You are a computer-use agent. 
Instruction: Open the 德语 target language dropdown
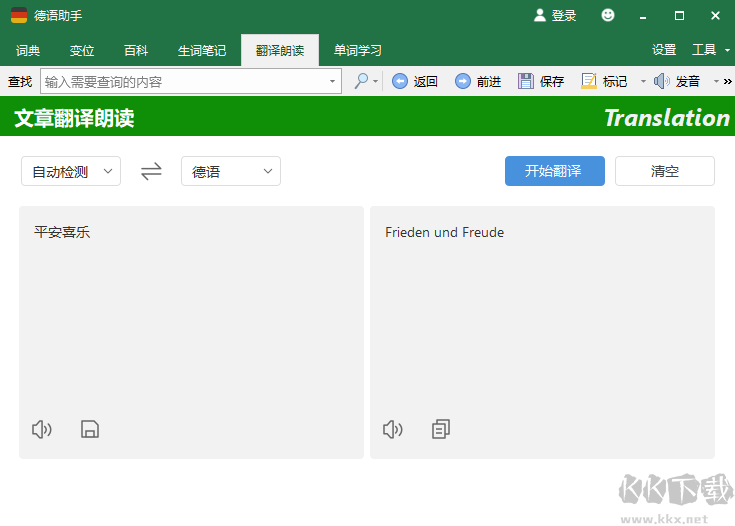[231, 172]
